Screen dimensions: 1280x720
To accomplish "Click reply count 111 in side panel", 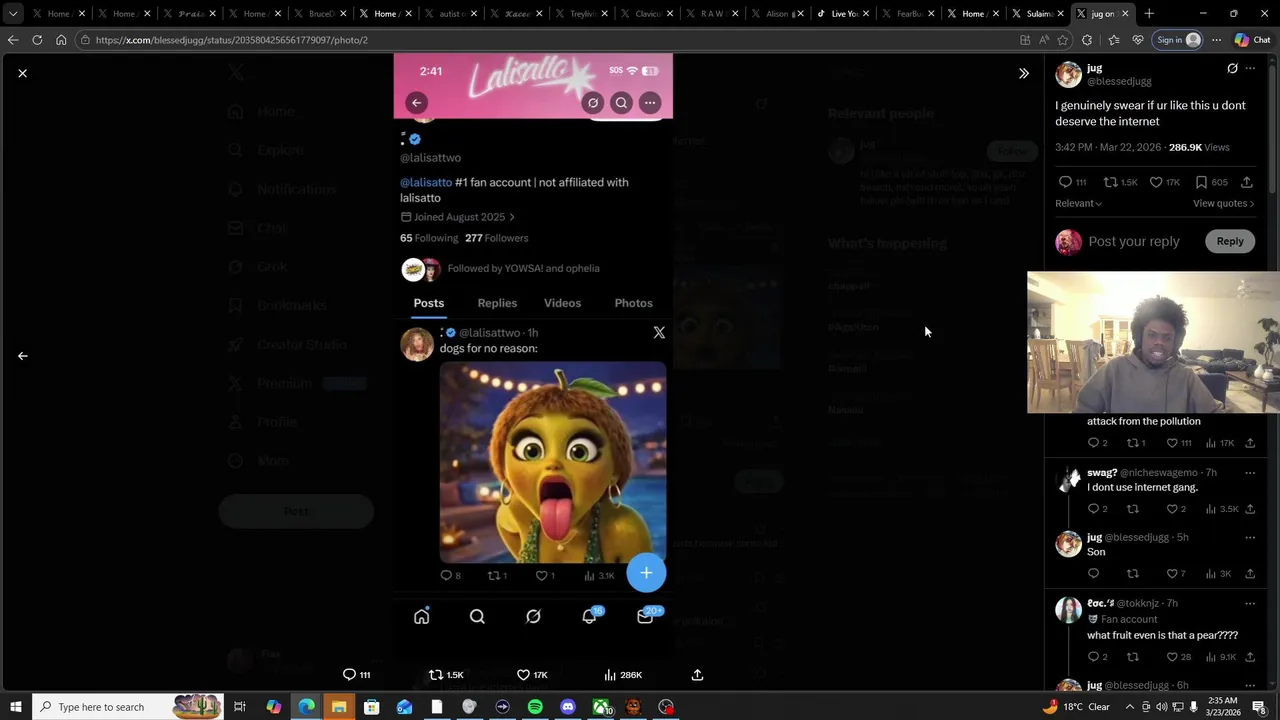I will pyautogui.click(x=1073, y=182).
